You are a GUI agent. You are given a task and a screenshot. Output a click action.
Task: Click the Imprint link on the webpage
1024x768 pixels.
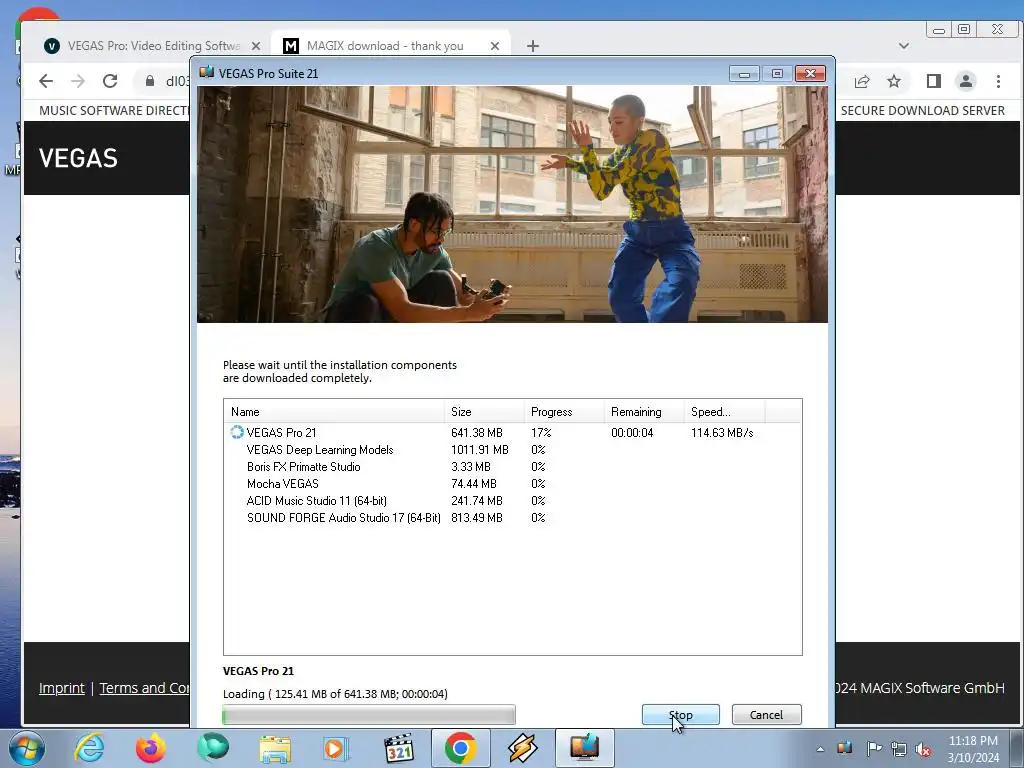tap(61, 688)
